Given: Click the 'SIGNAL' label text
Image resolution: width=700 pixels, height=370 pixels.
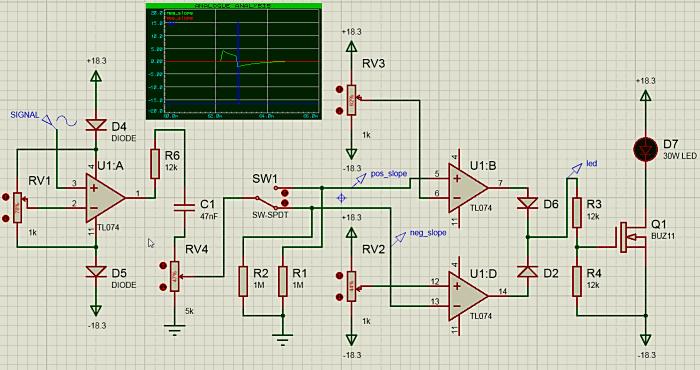Looking at the screenshot, I should [x=25, y=115].
